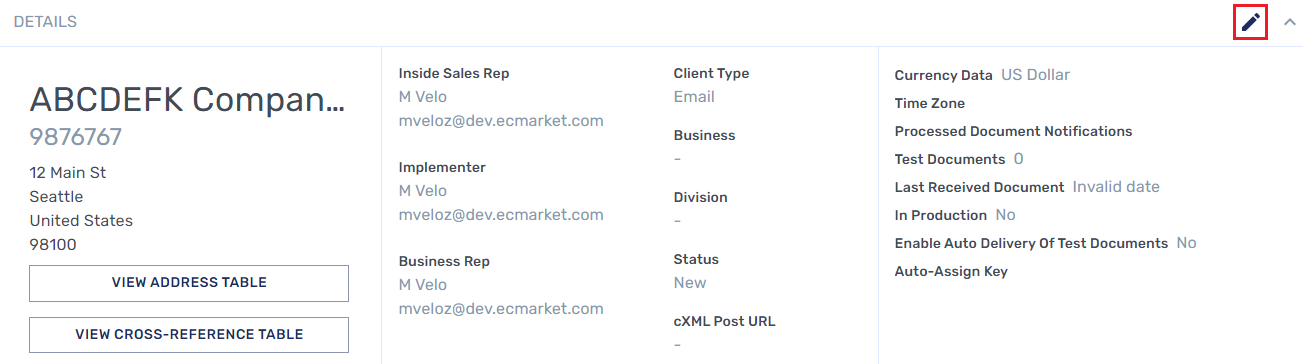Click the In Production No value
Image resolution: width=1303 pixels, height=364 pixels.
tap(1005, 215)
